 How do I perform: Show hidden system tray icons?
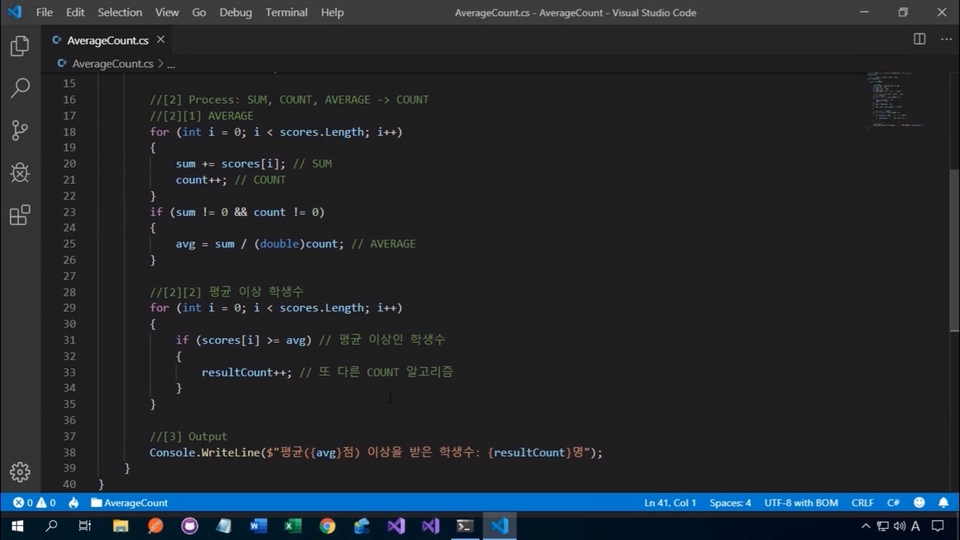point(866,526)
